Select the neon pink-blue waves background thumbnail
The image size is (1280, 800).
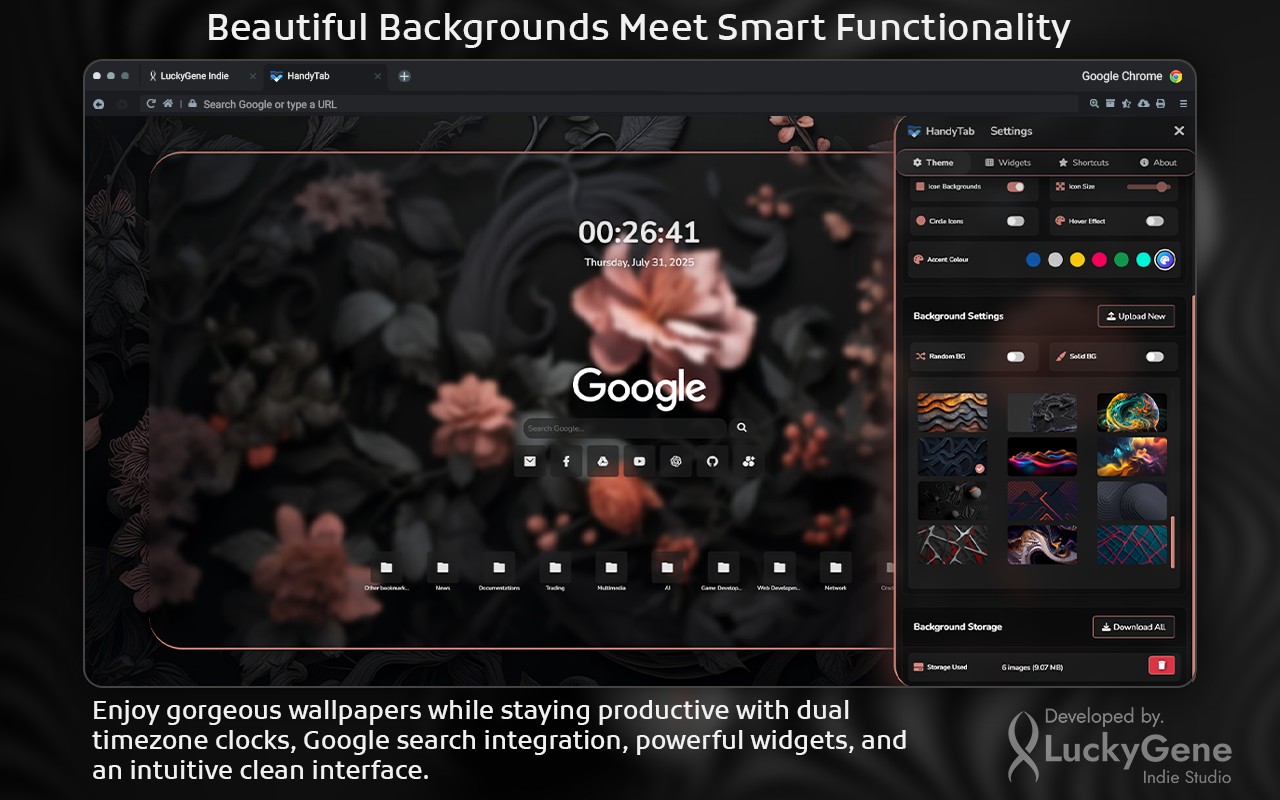pyautogui.click(x=1042, y=456)
